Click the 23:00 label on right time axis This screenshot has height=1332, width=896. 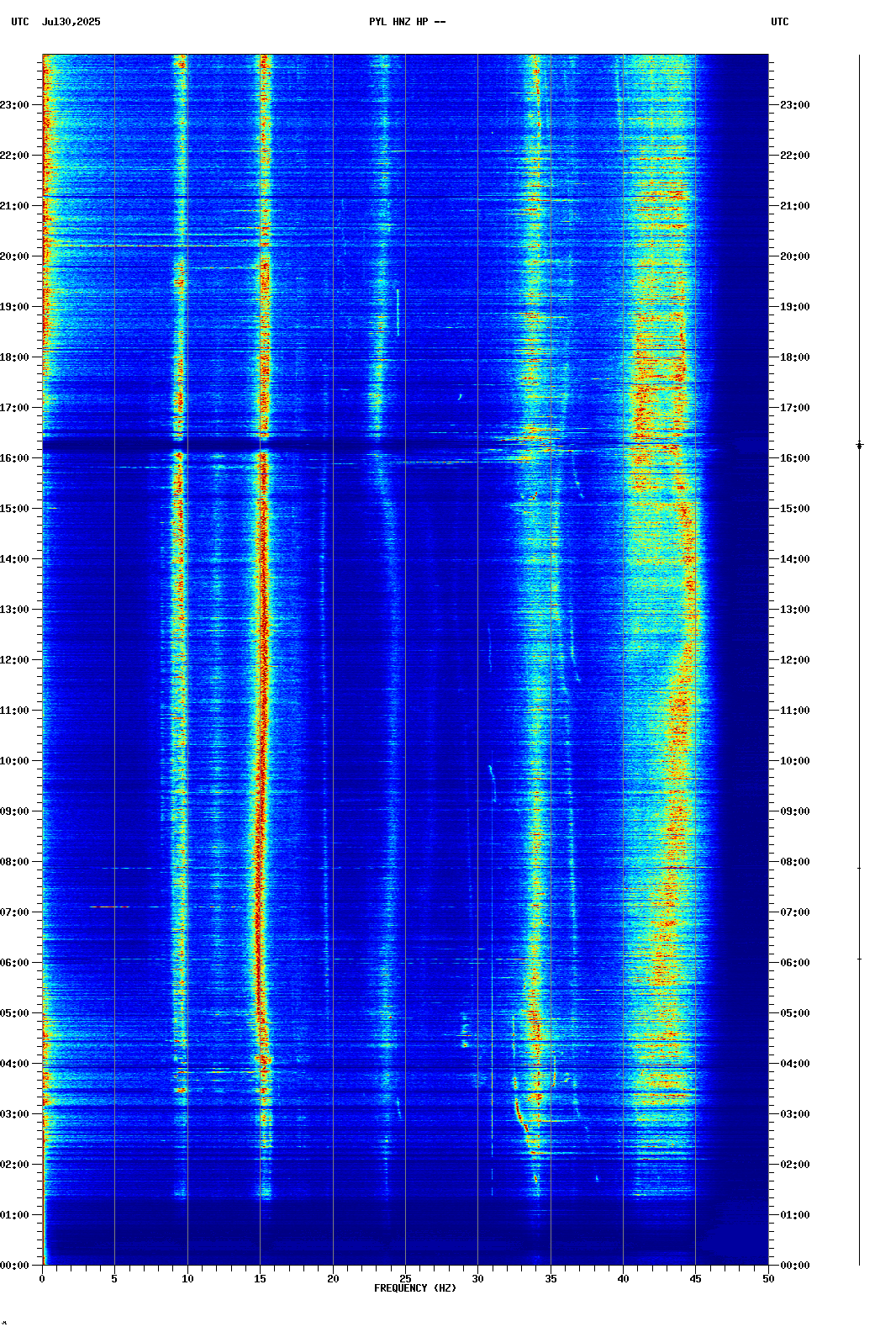click(x=795, y=105)
